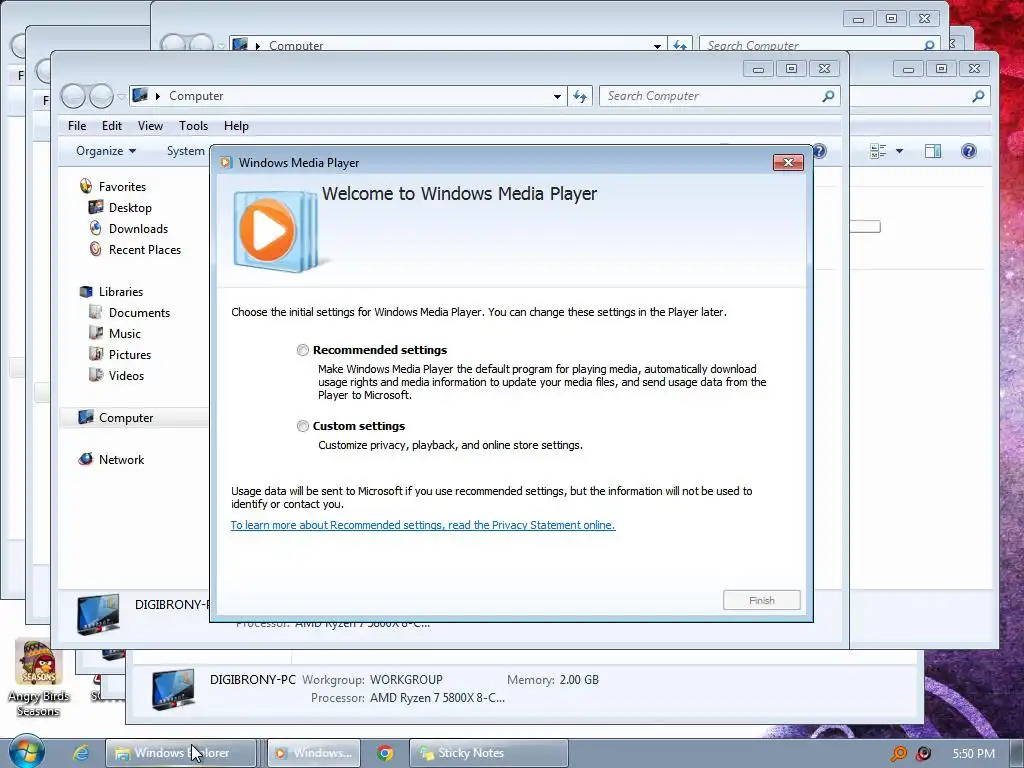Change view icon in right Explorer window
1024x768 pixels.
click(x=878, y=152)
